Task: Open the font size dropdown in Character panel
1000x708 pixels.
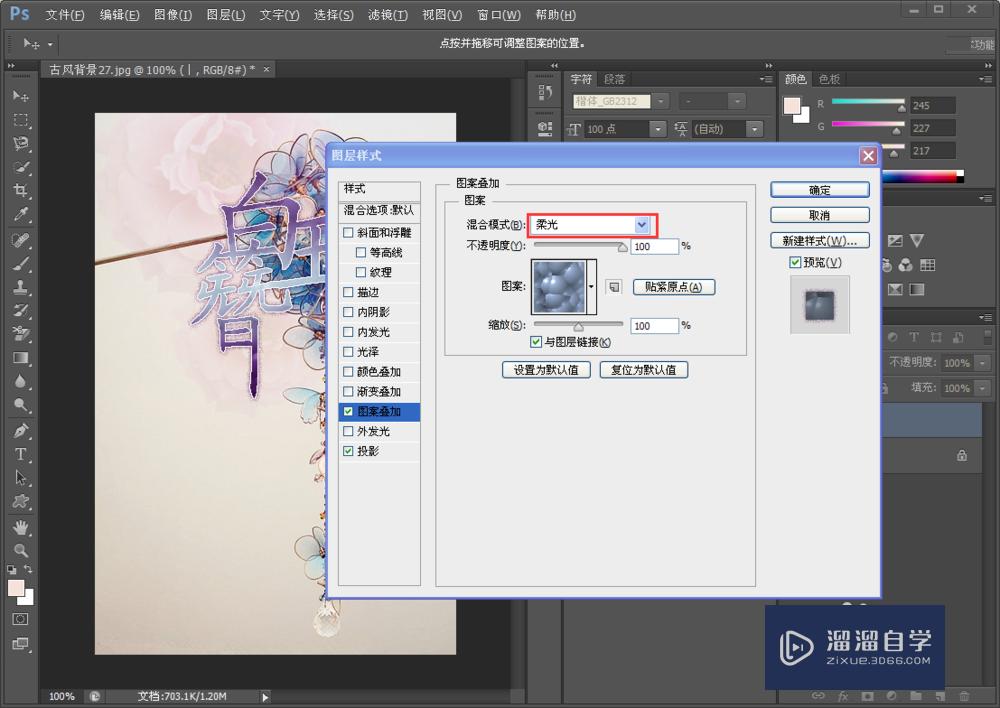Action: [657, 129]
